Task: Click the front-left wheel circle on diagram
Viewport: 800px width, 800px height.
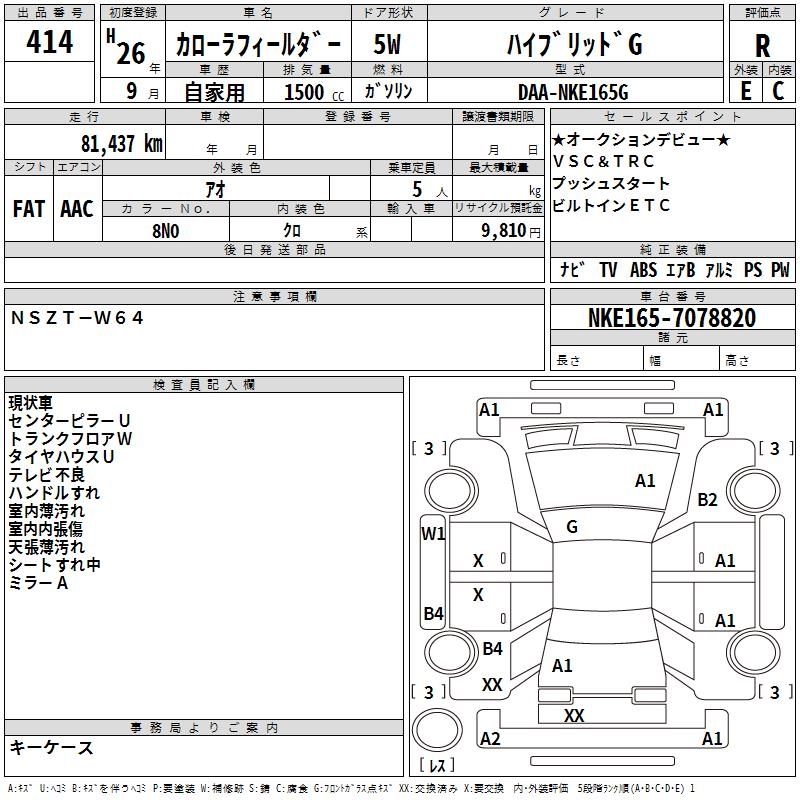Action: [x=451, y=490]
